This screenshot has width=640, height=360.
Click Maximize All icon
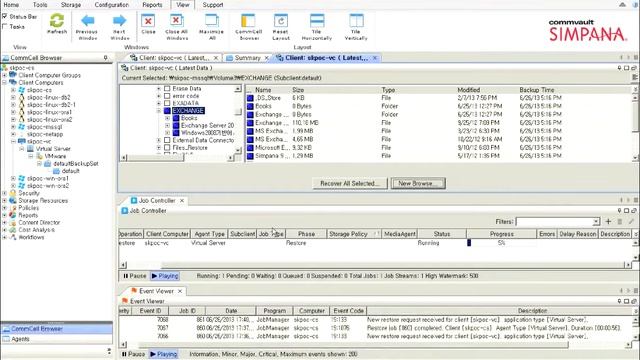[211, 20]
